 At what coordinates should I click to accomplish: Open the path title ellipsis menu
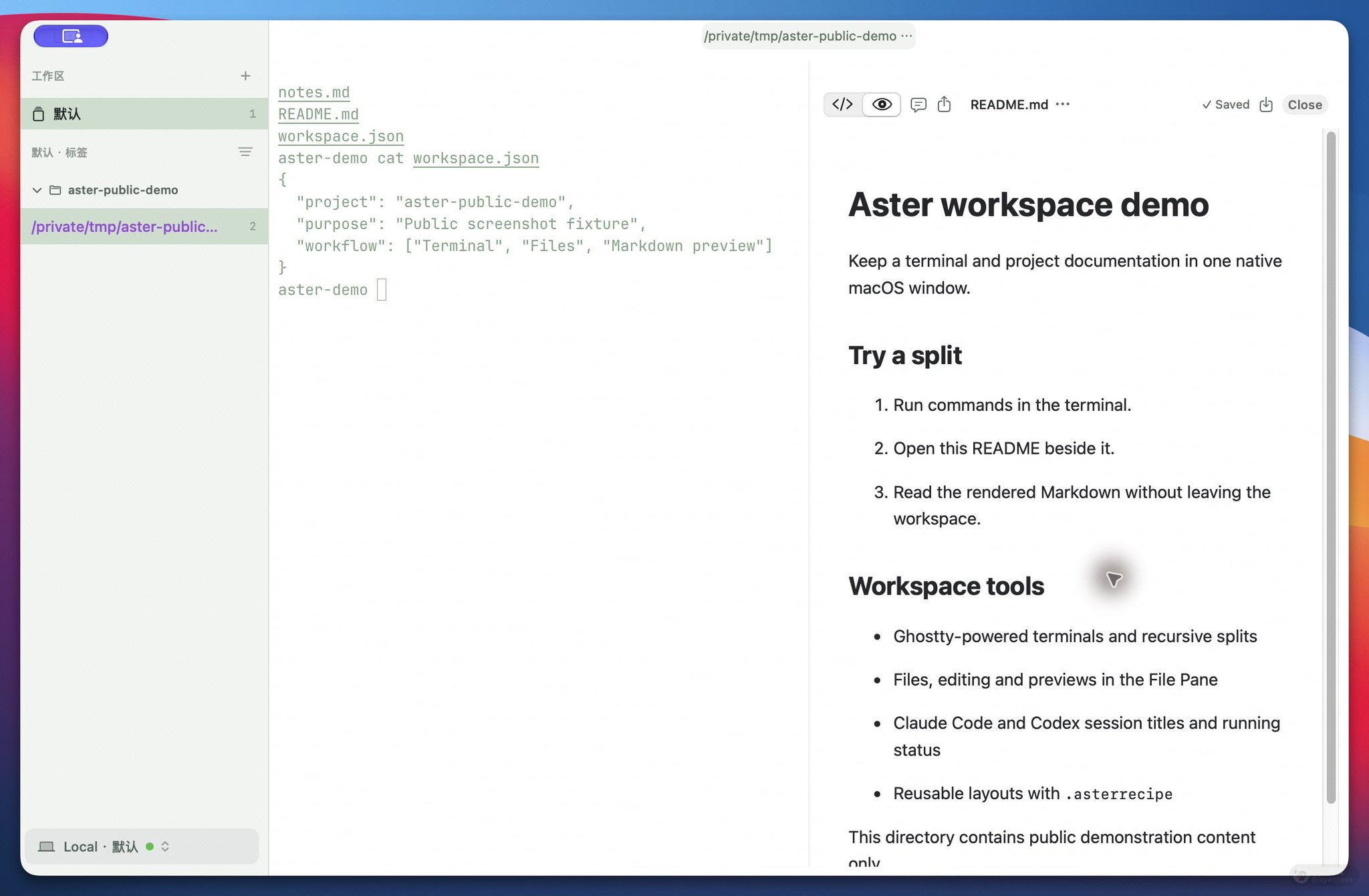click(x=906, y=36)
